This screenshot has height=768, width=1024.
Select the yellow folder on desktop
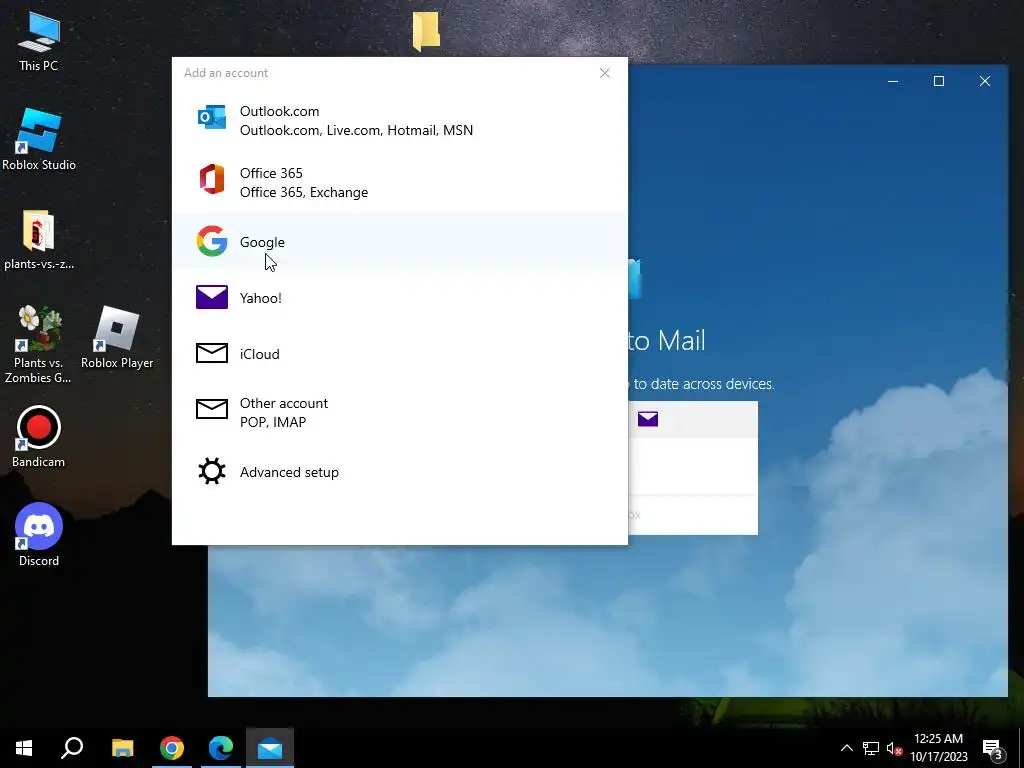click(x=426, y=31)
